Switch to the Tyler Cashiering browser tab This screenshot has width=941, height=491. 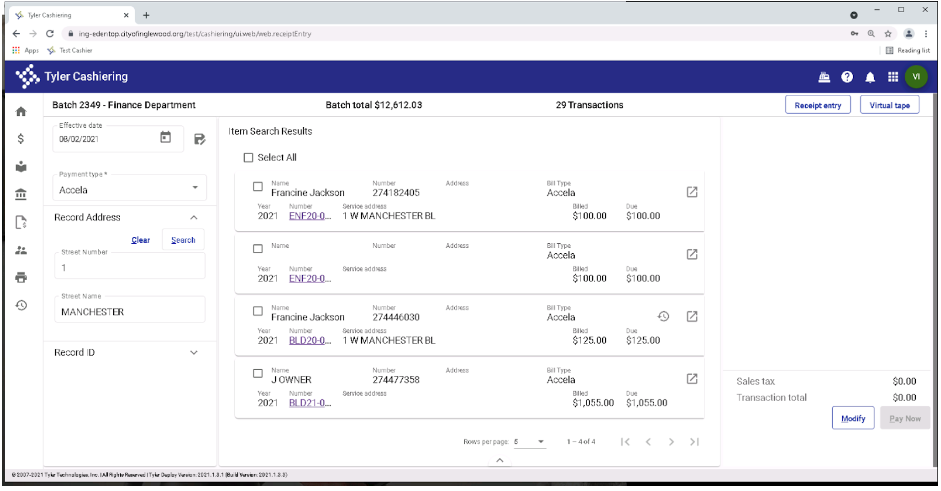[x=71, y=15]
